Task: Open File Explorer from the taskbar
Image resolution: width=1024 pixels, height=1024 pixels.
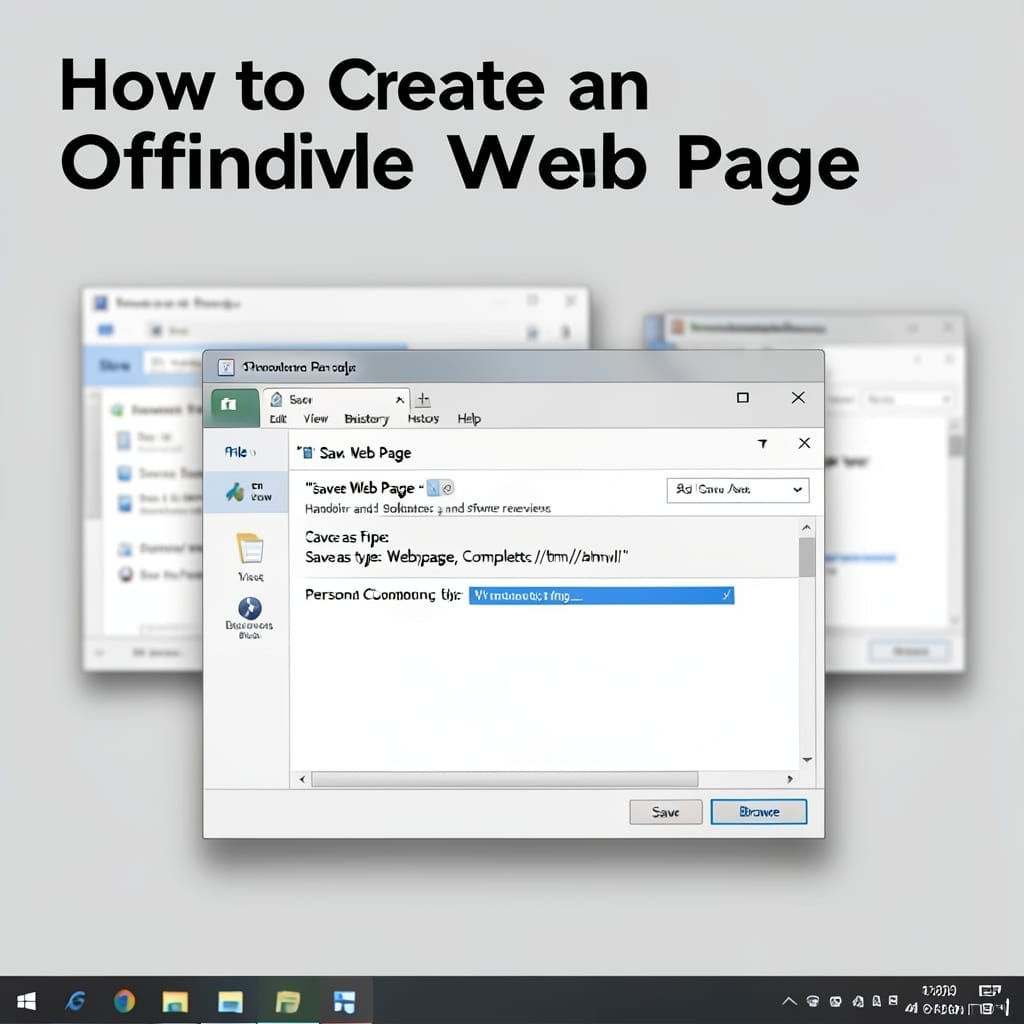Action: point(175,1001)
